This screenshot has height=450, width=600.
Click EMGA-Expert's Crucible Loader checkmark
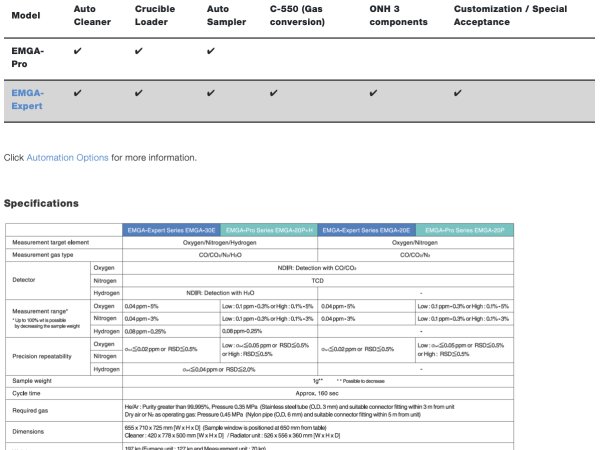point(139,93)
